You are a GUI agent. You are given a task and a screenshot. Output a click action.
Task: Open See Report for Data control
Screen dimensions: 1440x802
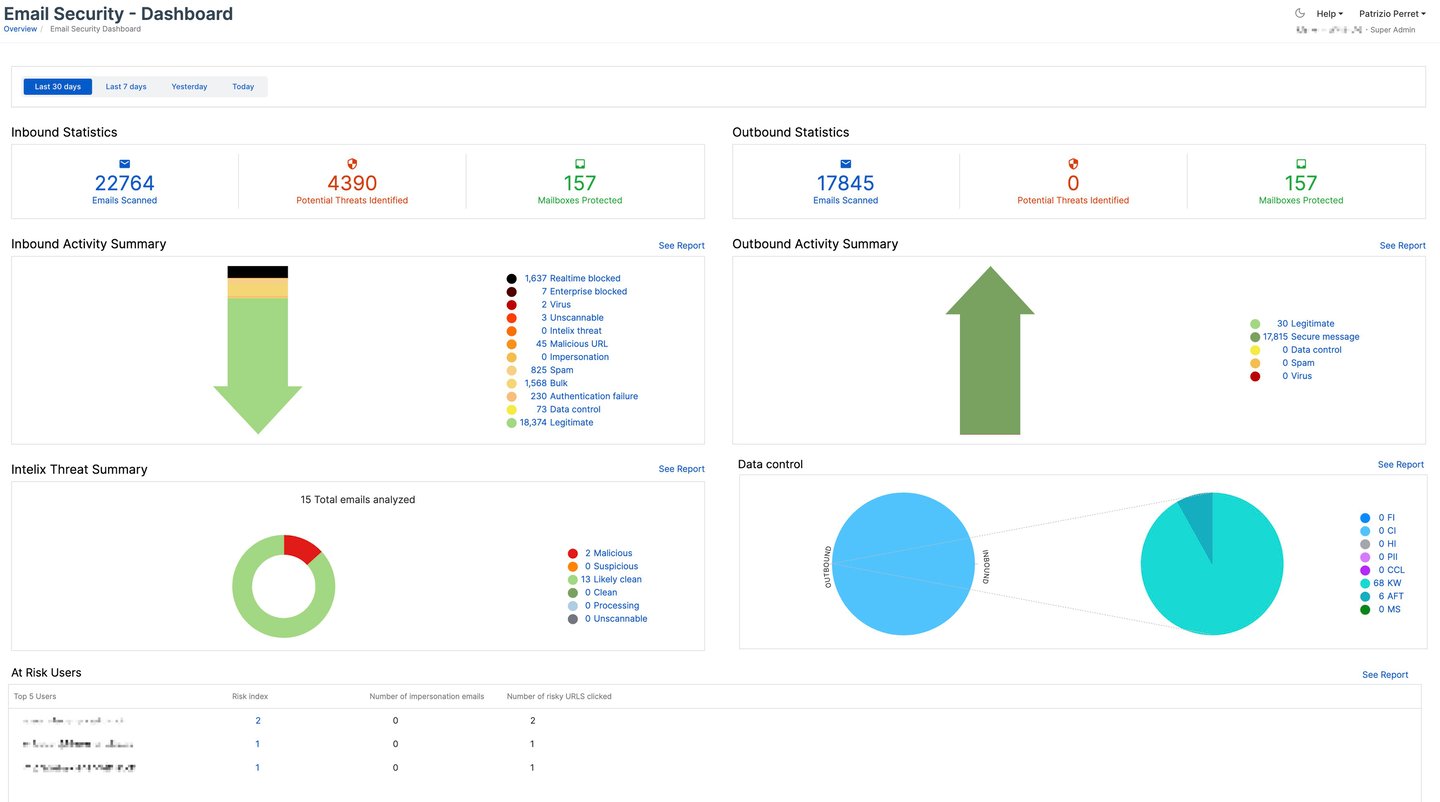[1400, 465]
